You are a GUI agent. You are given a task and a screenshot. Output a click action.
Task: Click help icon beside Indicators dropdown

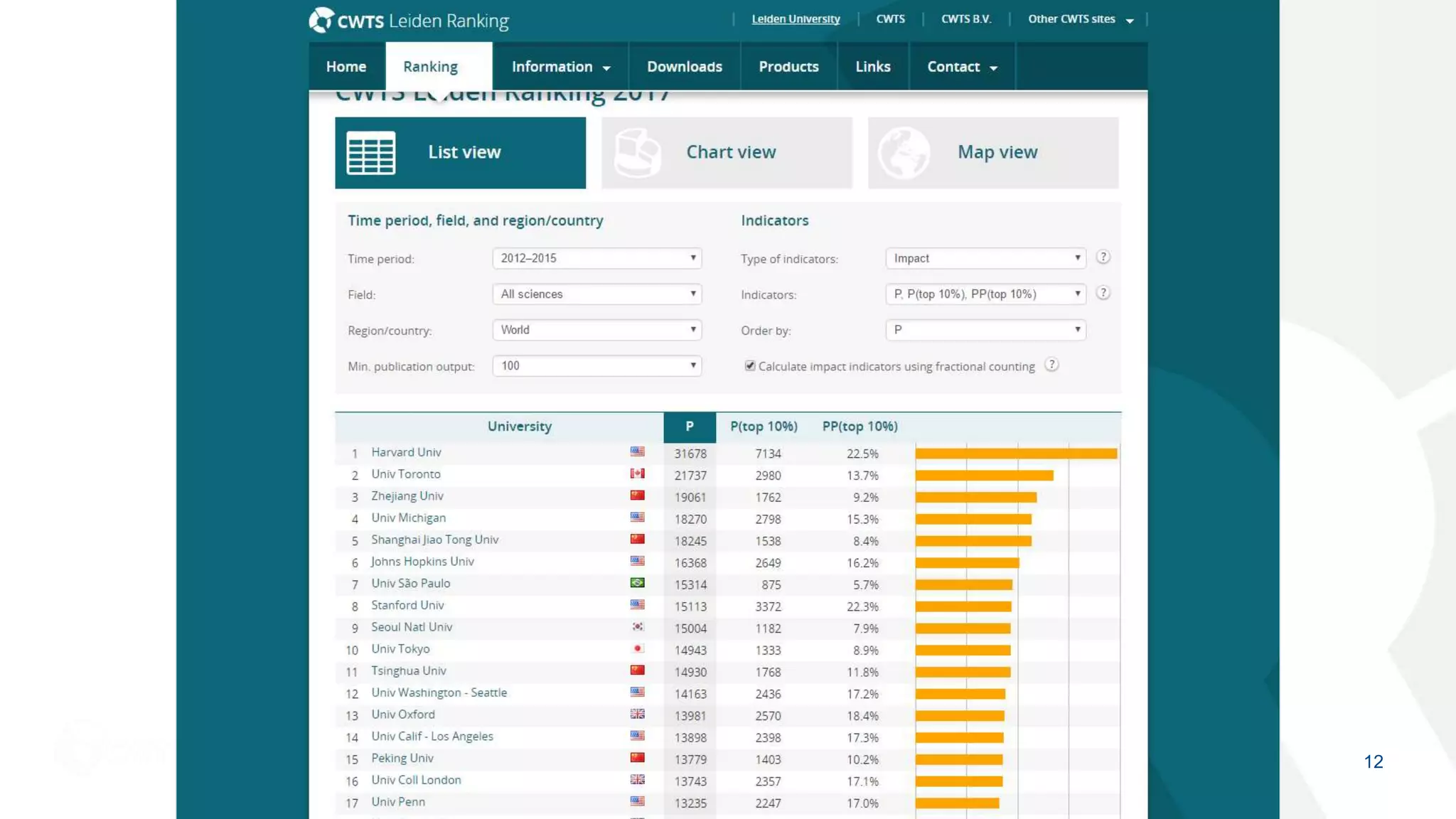click(x=1103, y=293)
